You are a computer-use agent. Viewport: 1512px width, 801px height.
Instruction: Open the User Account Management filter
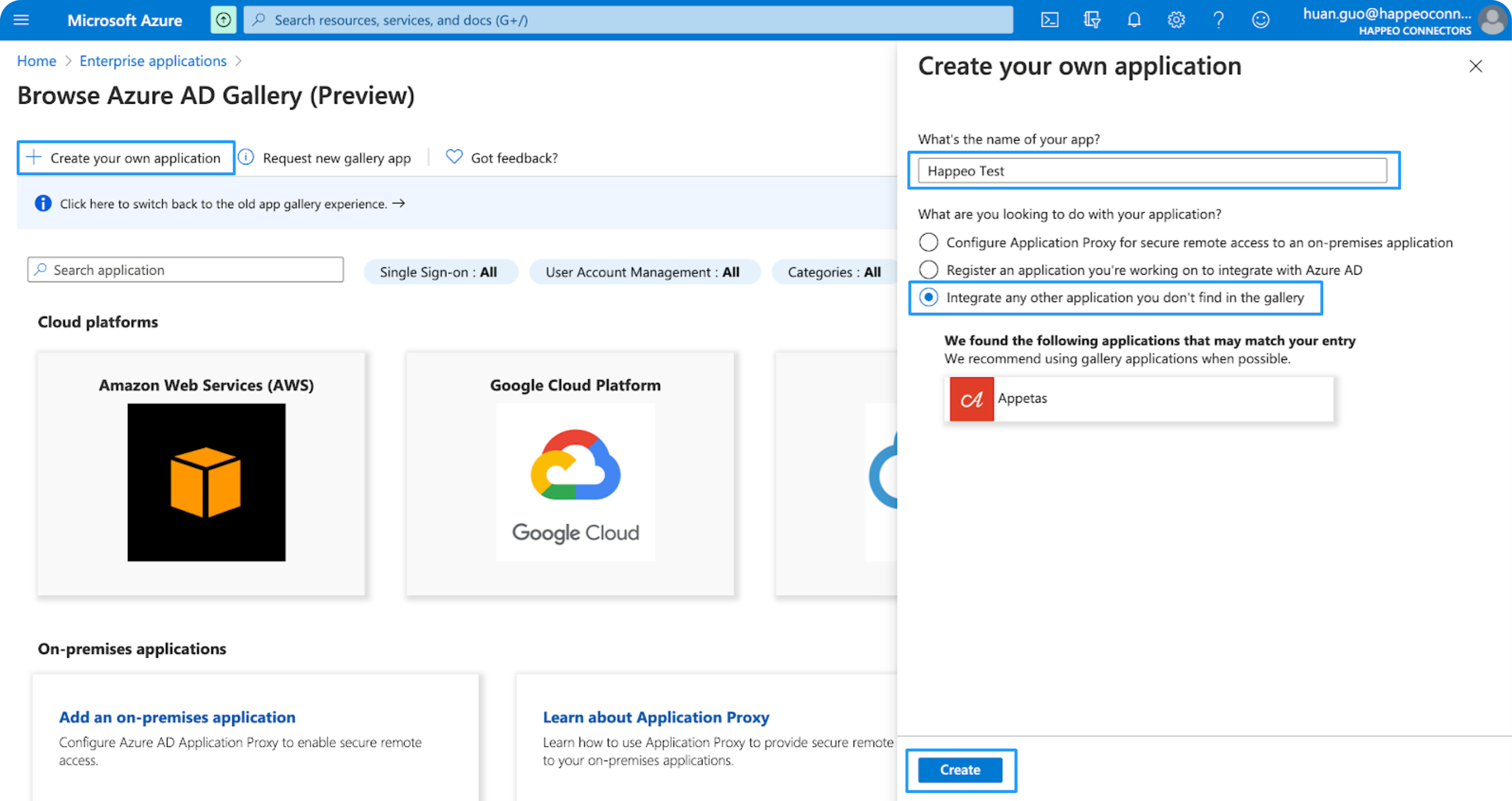[x=645, y=272]
